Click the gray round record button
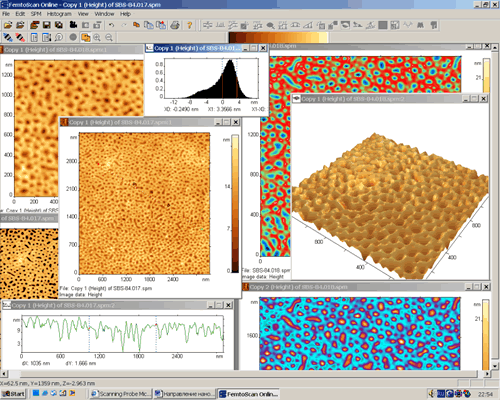Image resolution: width=500 pixels, height=401 pixels. pyautogui.click(x=73, y=37)
